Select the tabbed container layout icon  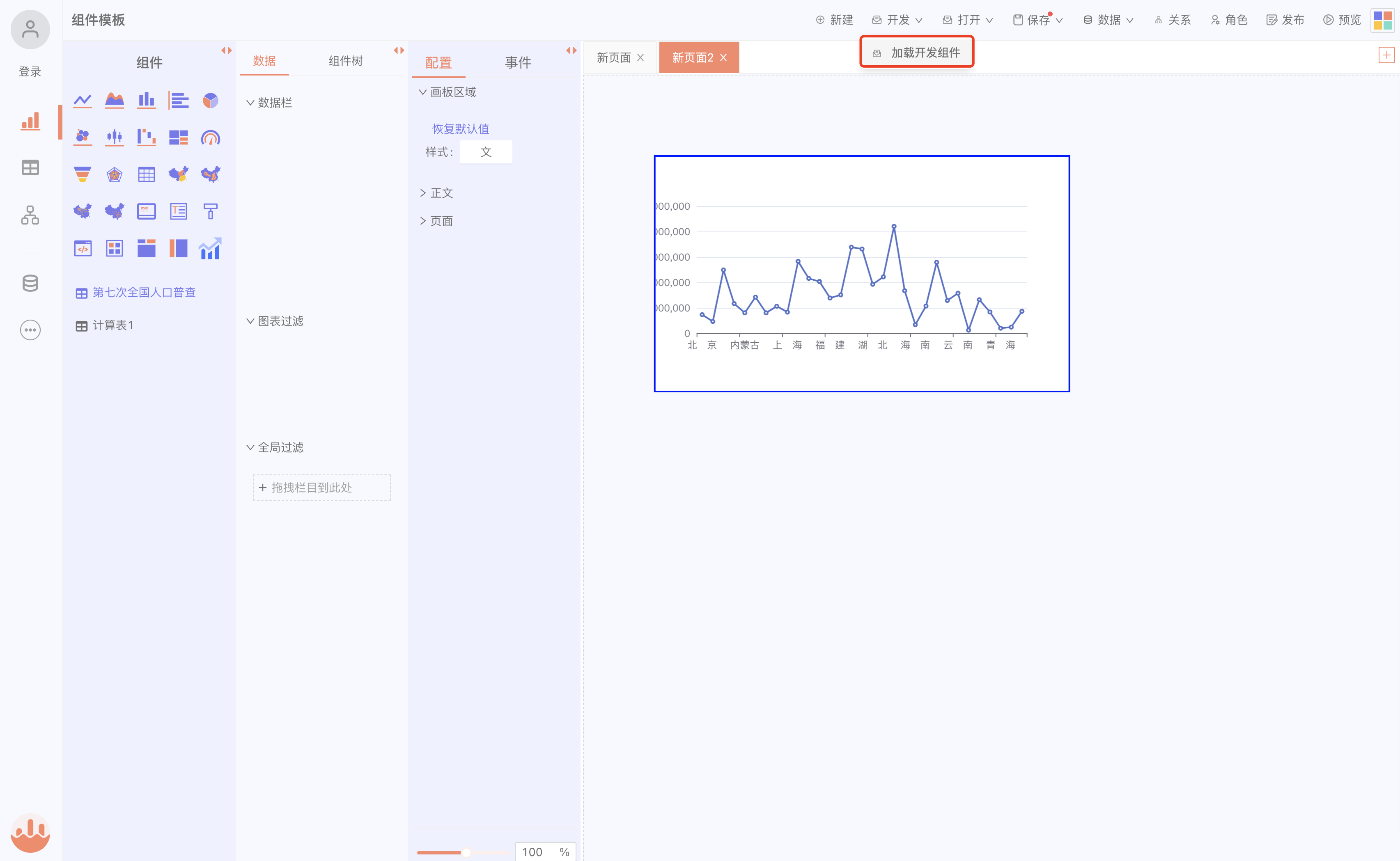(147, 248)
